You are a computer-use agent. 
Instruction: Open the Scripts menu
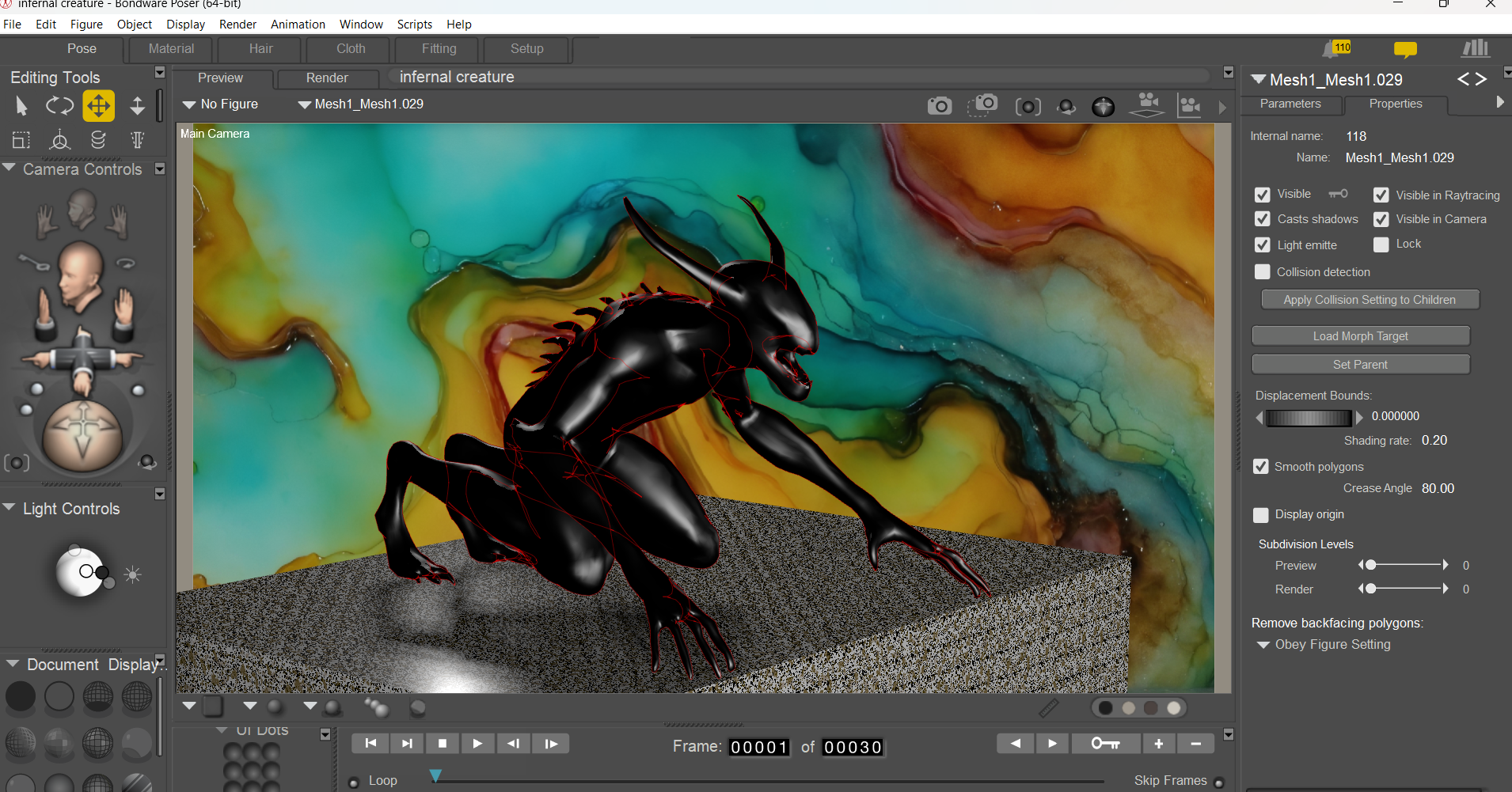[415, 25]
